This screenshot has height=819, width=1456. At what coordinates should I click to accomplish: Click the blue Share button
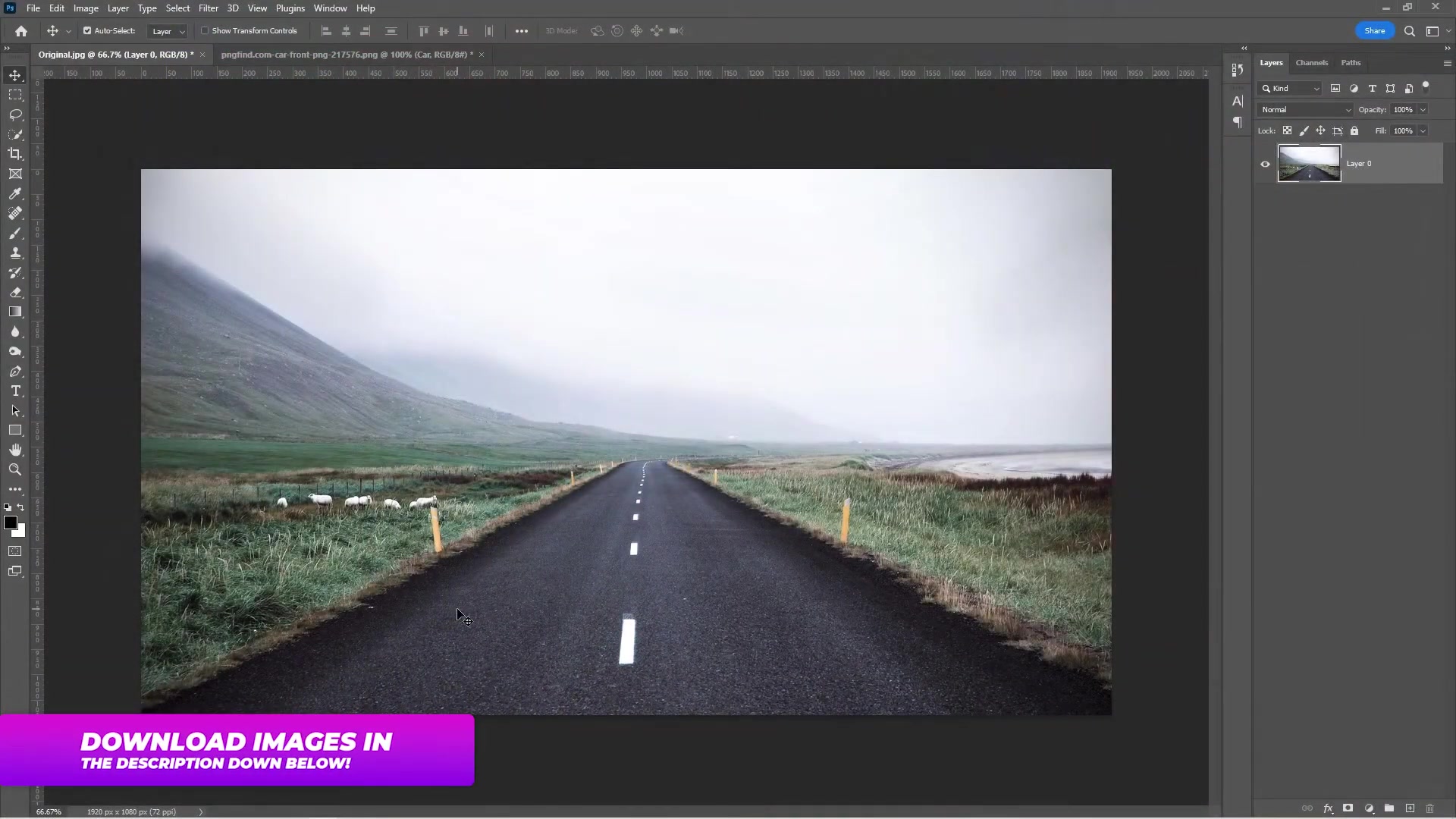[1374, 31]
